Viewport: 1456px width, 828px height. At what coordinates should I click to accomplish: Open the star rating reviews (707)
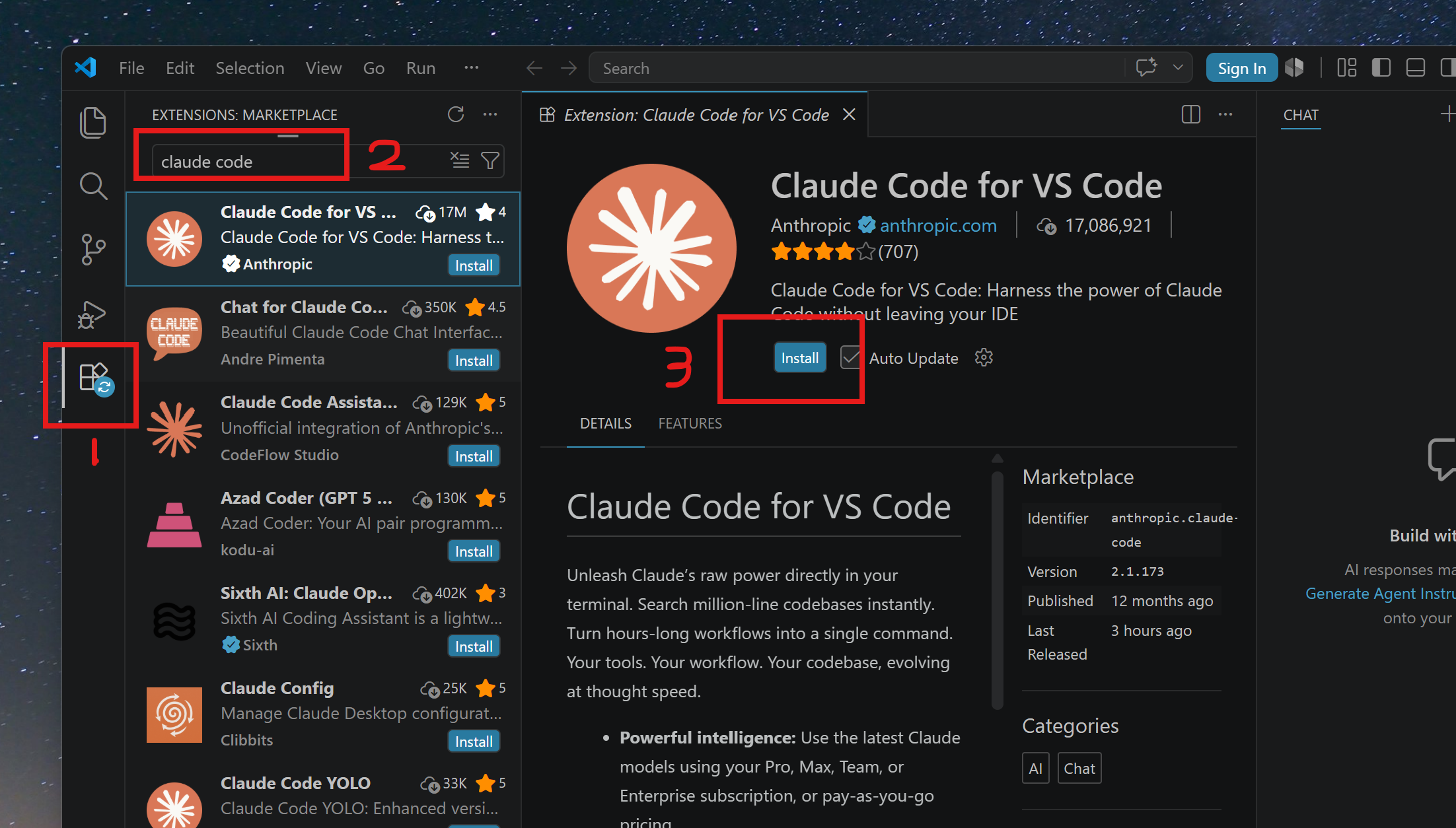(844, 252)
